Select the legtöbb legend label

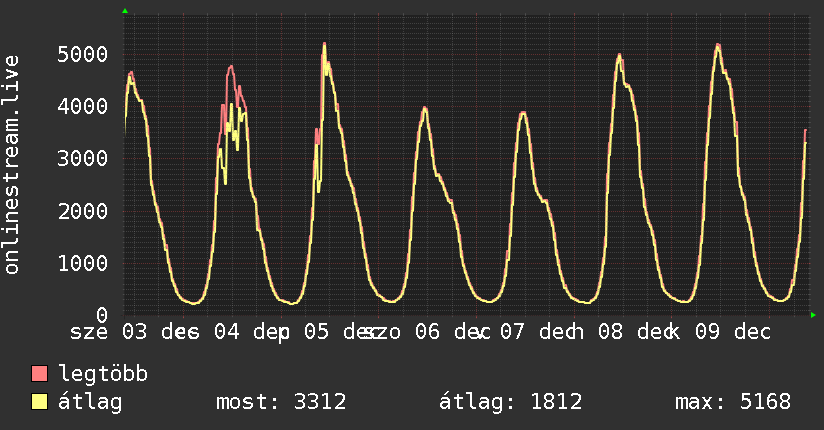103,374
